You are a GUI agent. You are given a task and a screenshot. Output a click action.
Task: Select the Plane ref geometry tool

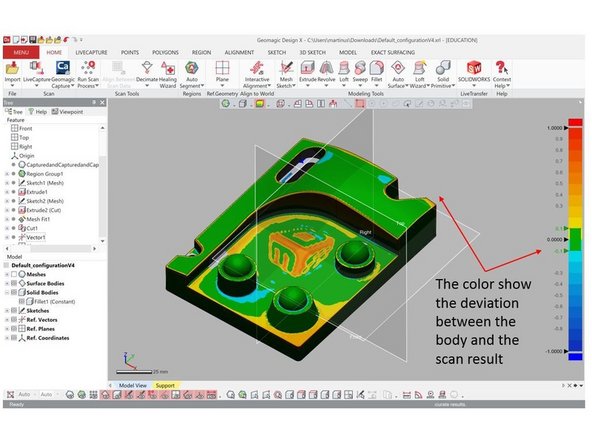(x=222, y=68)
